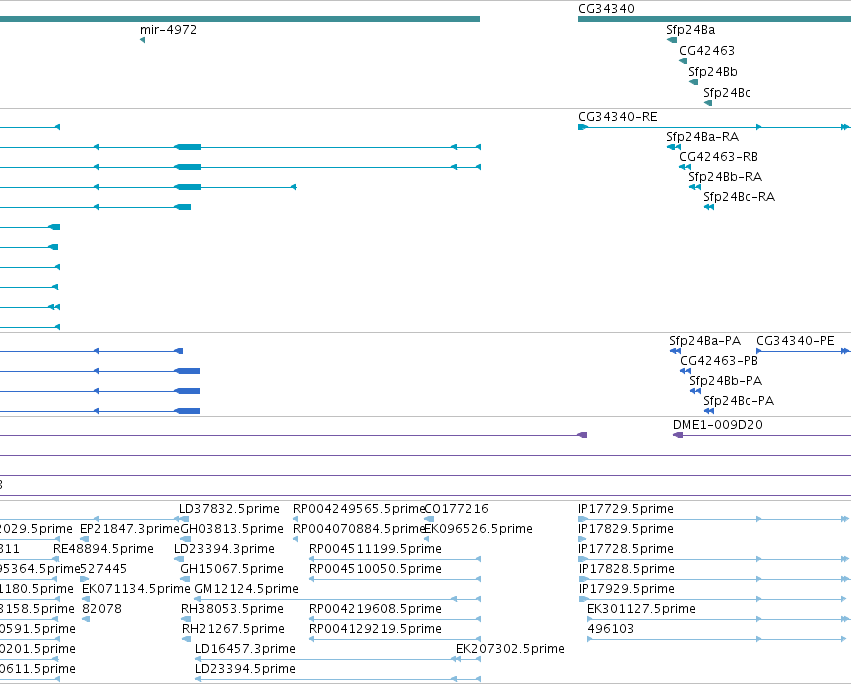Select the RH38053.5prime EST label

[x=232, y=610]
